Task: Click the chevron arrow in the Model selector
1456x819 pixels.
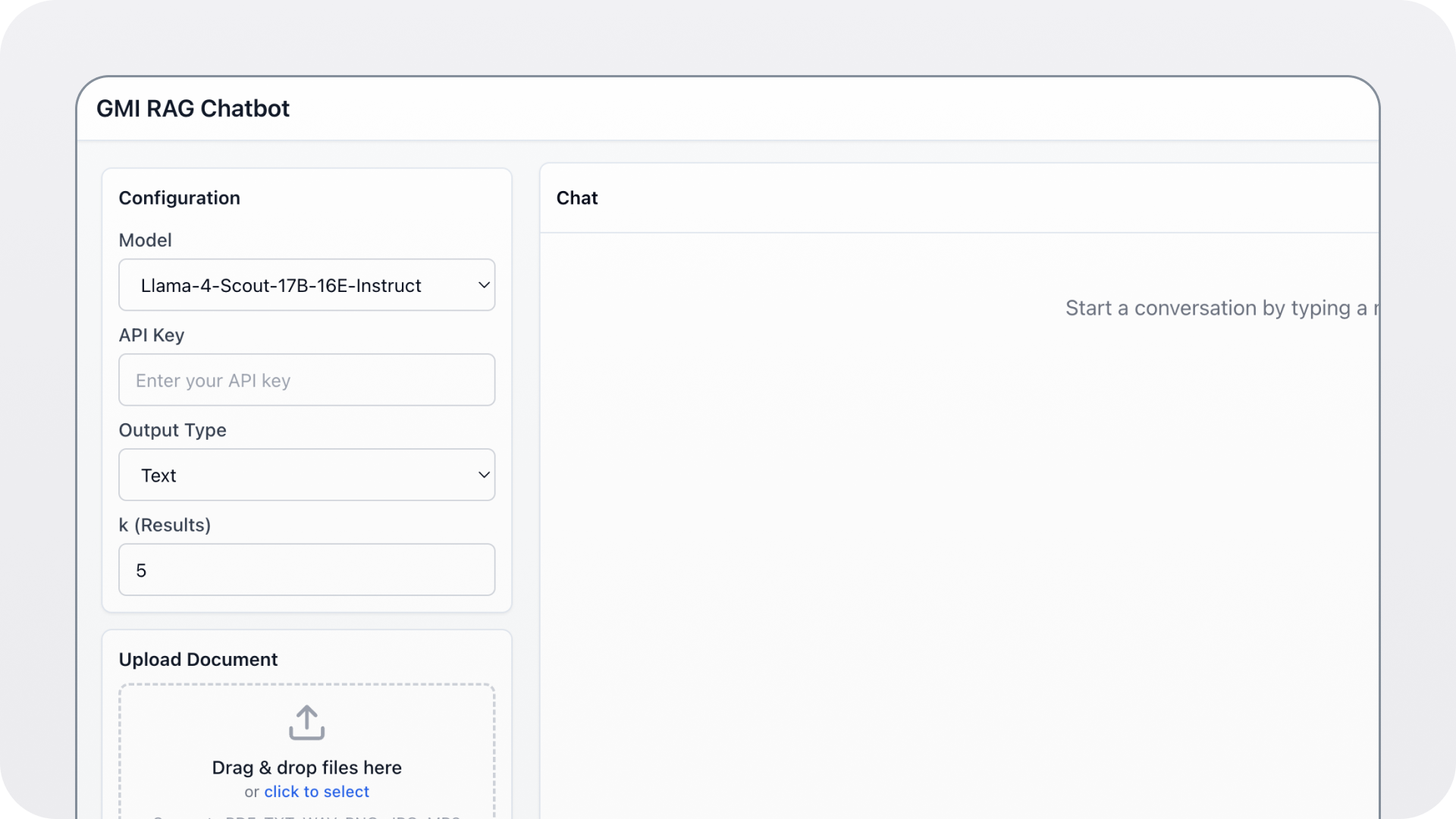Action: 484,285
